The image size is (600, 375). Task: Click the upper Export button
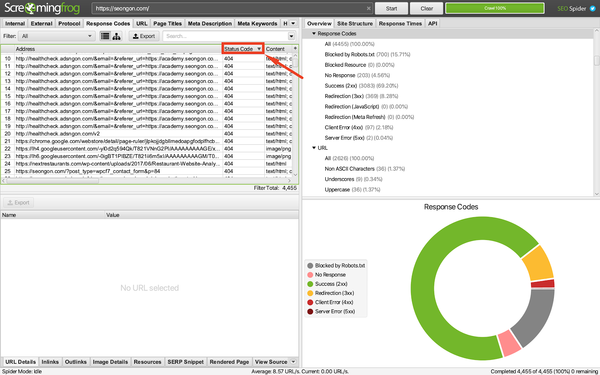point(144,36)
